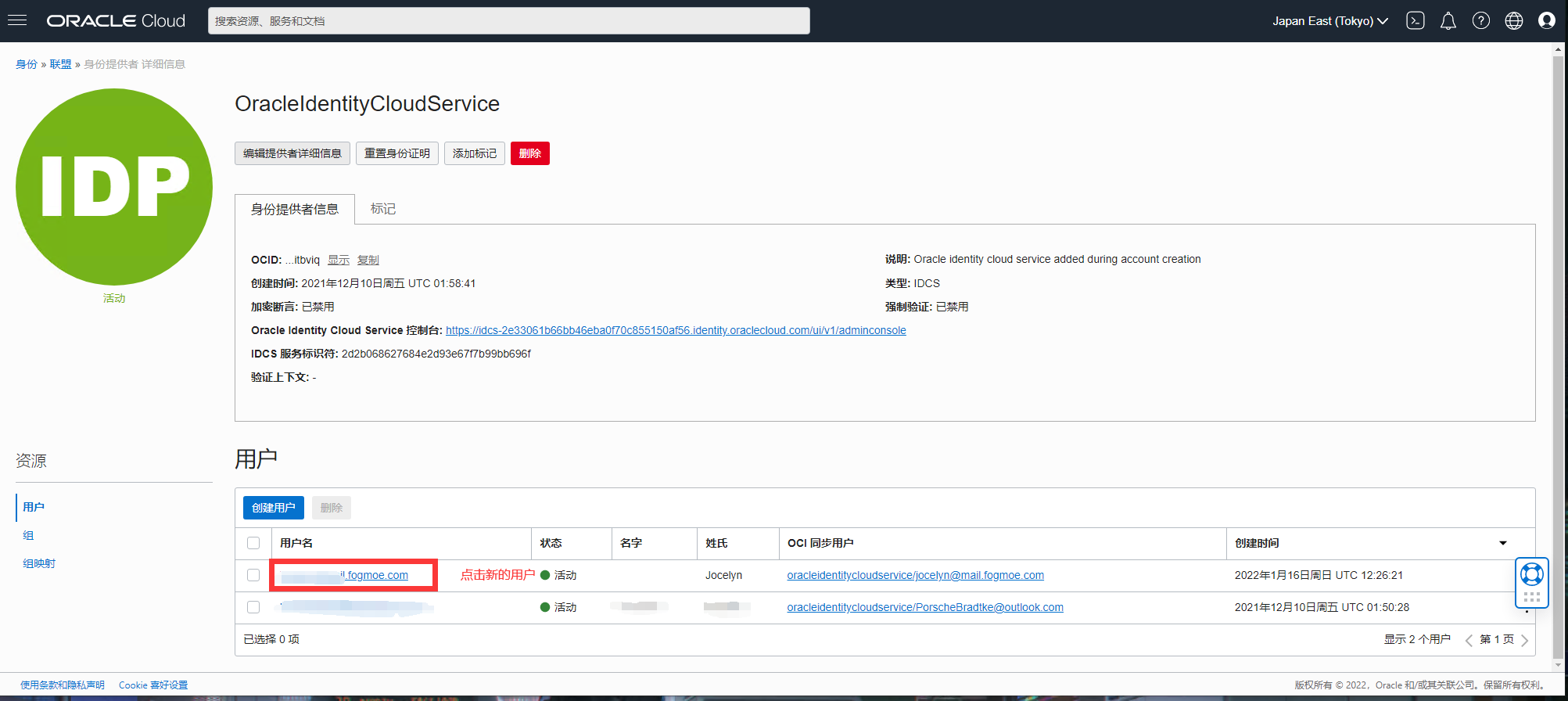Open the IDCS admin console URL link
Screen dimensions: 1568x701
click(676, 330)
